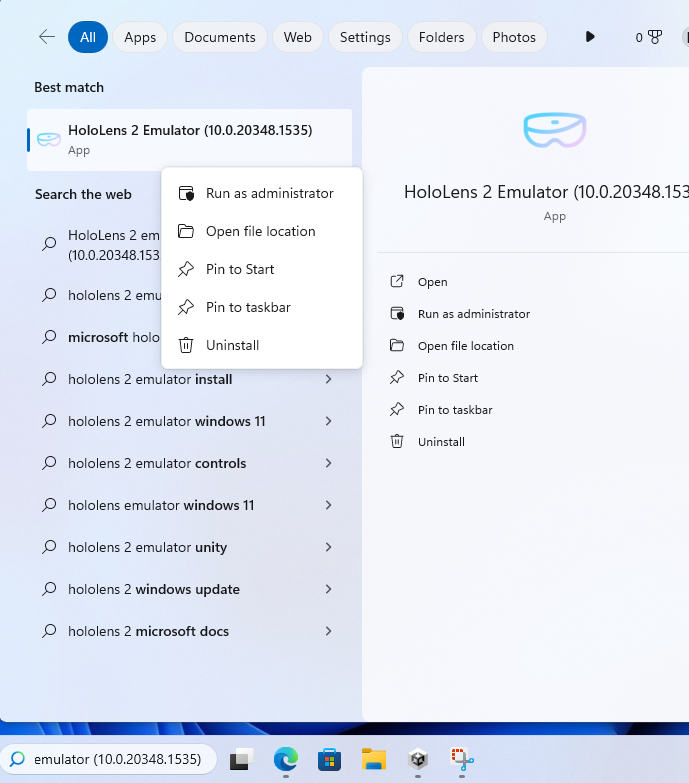Expand arrow for hololens 2 microsoft docs
Screen dimensions: 689x783
[329, 631]
